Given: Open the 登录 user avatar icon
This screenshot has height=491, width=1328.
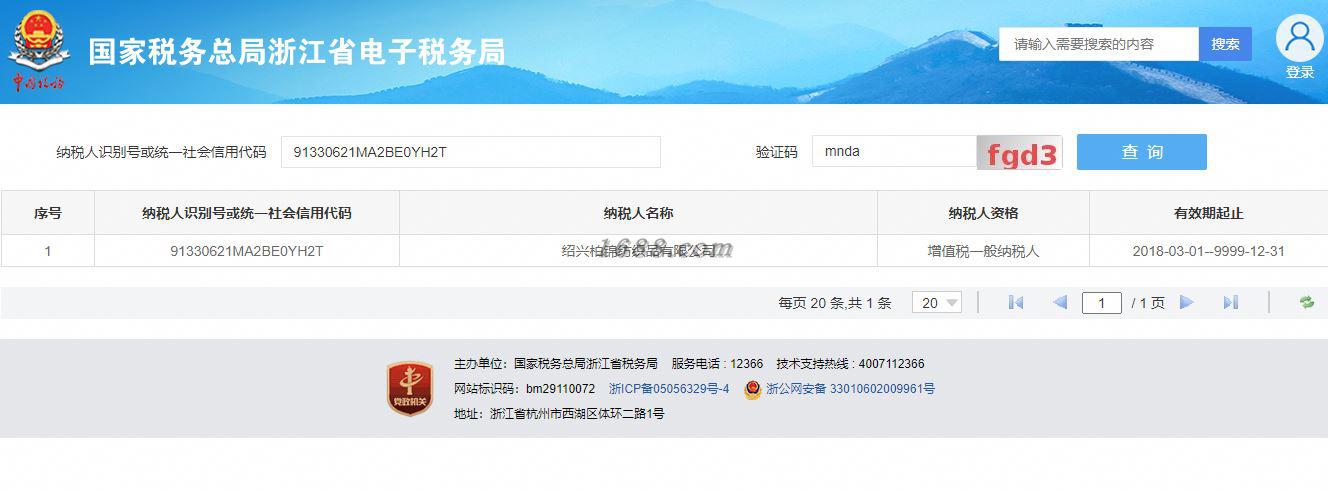Looking at the screenshot, I should pos(1299,39).
